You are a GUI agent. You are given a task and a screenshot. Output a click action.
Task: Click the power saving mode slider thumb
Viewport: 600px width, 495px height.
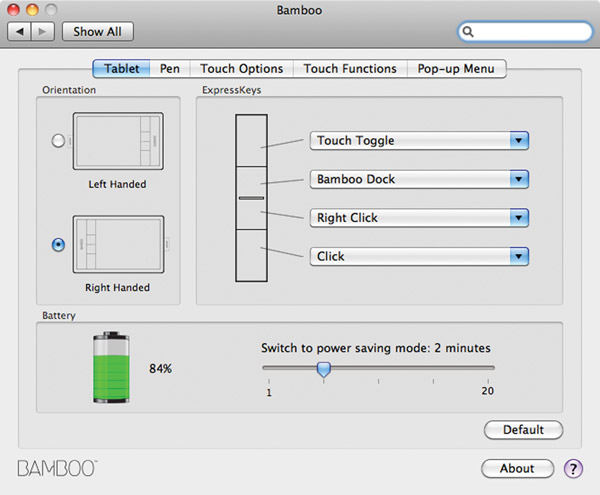coord(324,370)
